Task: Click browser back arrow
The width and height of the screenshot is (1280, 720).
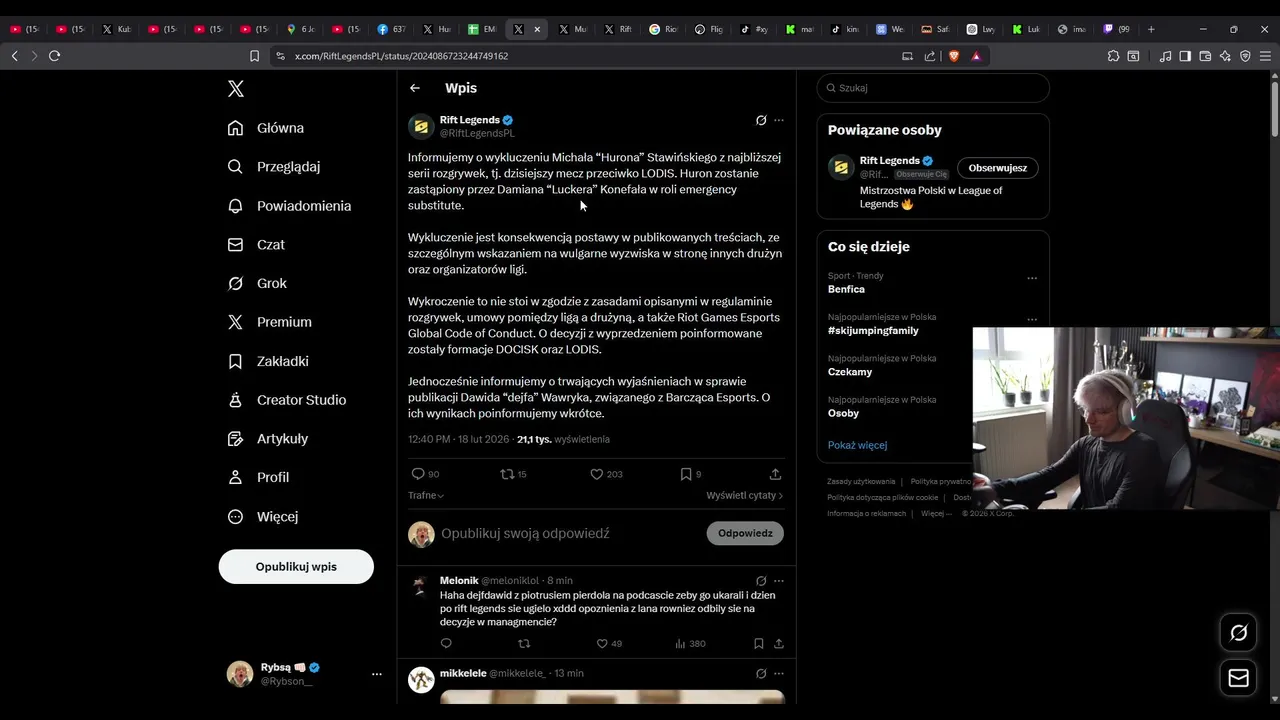Action: pyautogui.click(x=15, y=56)
